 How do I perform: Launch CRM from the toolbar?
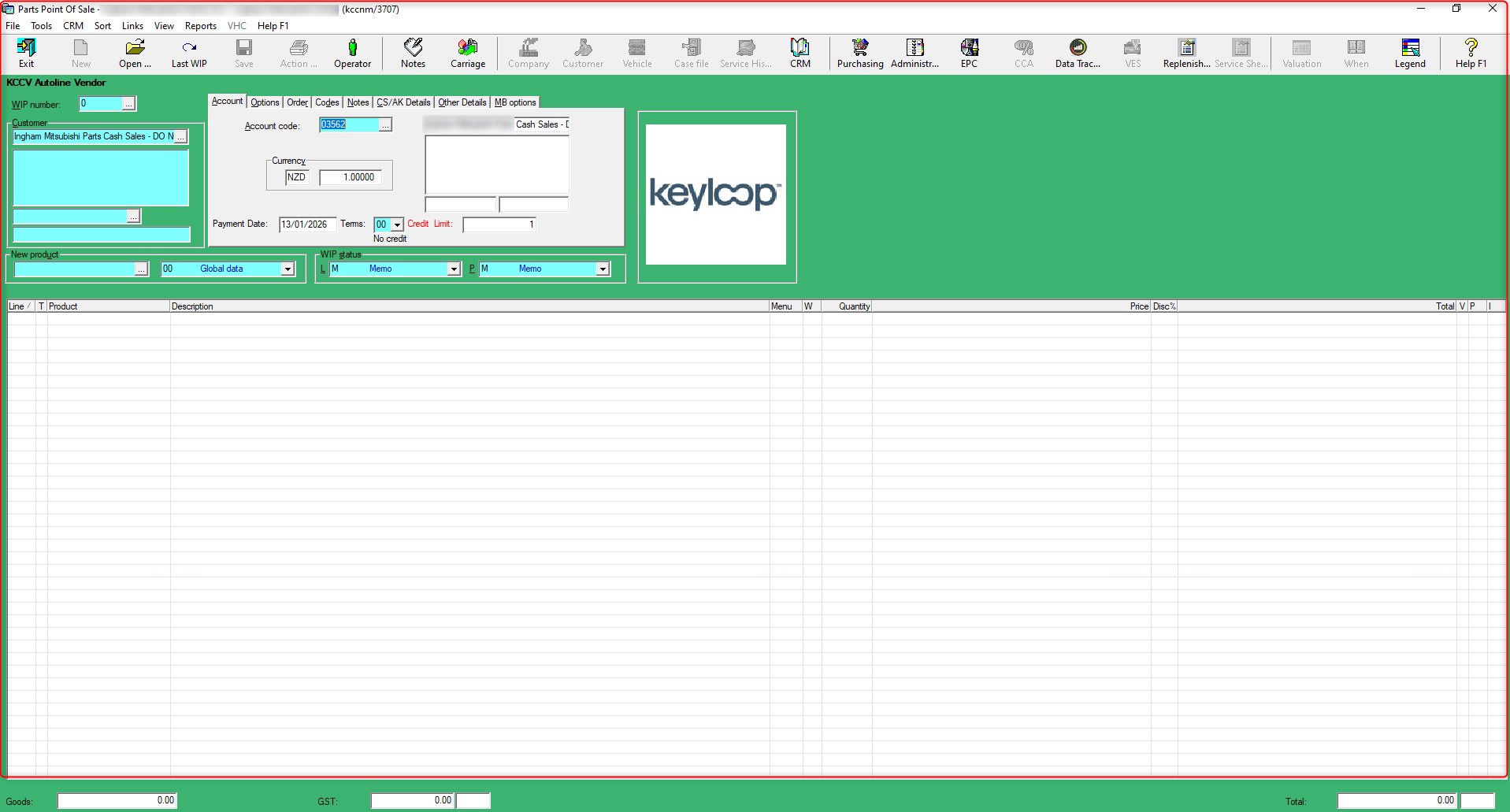tap(800, 54)
